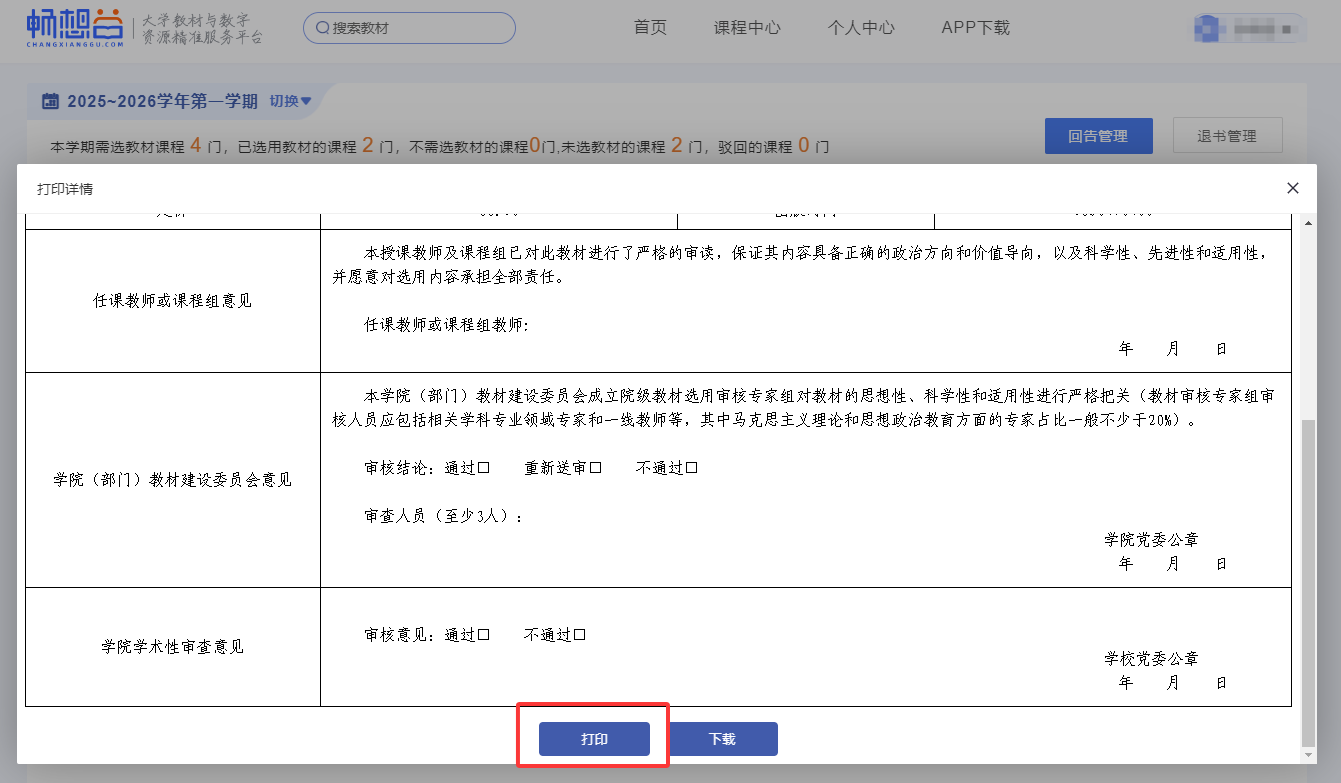The height and width of the screenshot is (783, 1341).
Task: Close the 打印详情 dialog
Action: [1292, 188]
